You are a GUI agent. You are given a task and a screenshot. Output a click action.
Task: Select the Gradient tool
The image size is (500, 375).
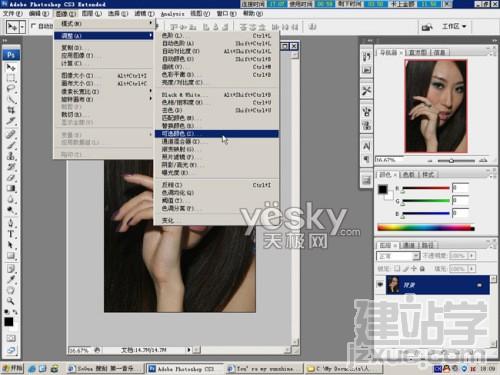[x=11, y=189]
